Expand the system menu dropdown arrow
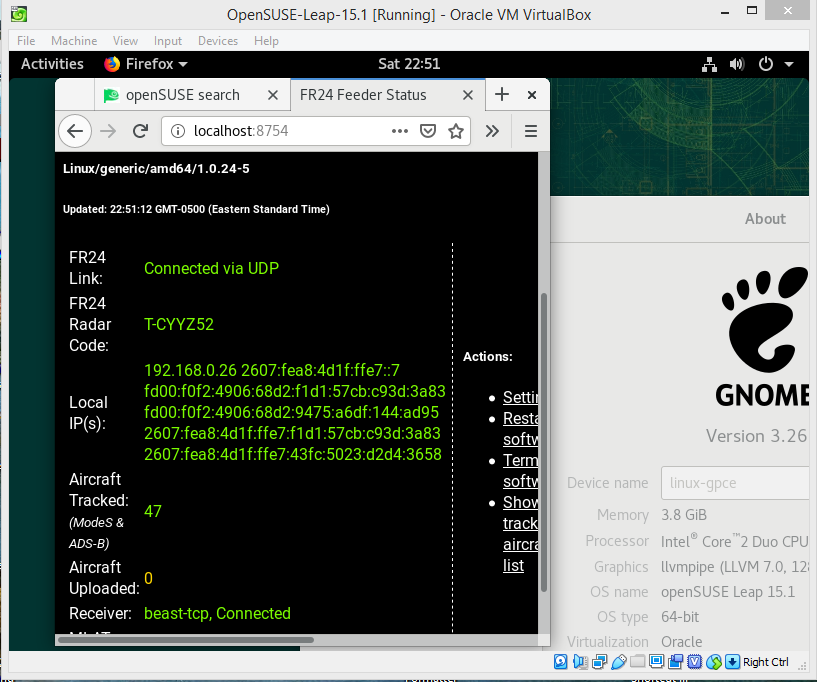 click(789, 64)
